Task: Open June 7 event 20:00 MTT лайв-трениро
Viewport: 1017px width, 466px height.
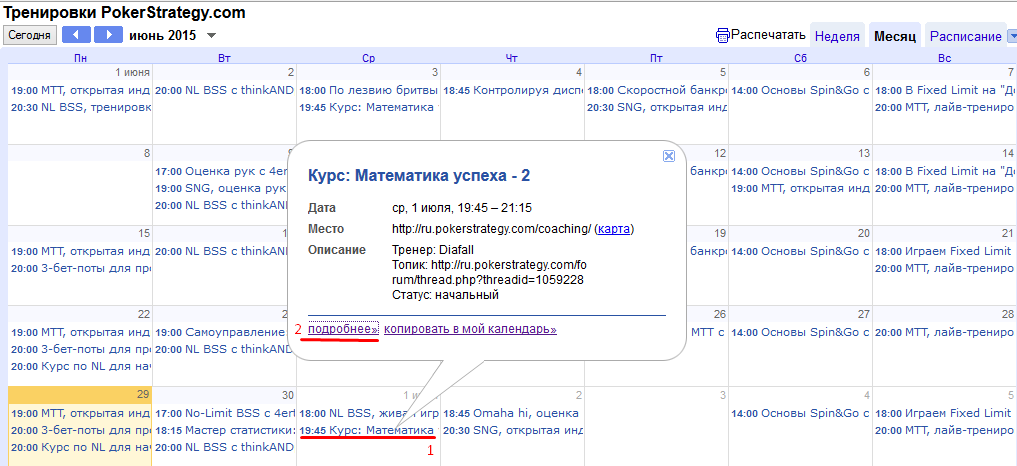Action: pos(944,108)
